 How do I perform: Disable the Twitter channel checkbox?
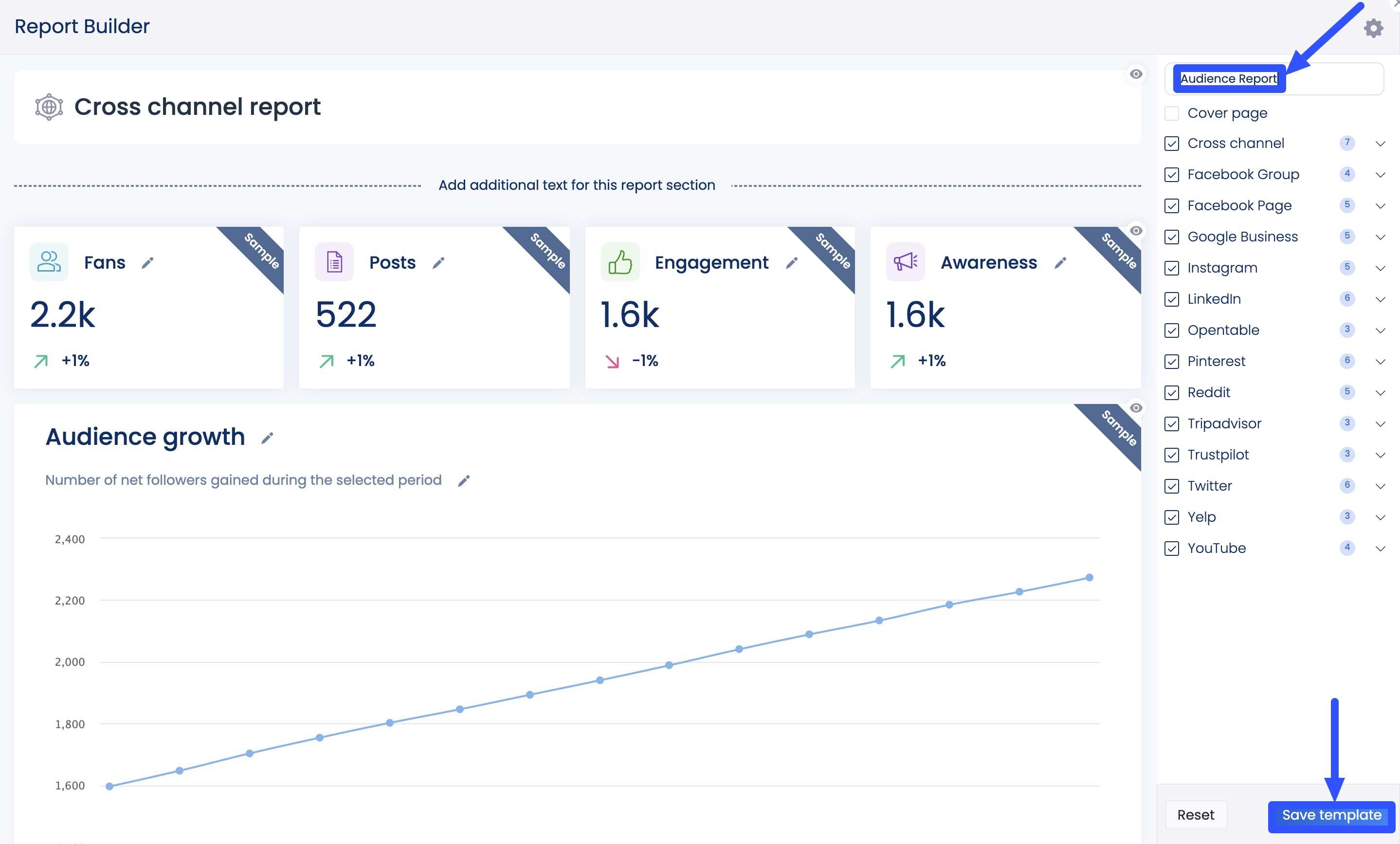pyautogui.click(x=1172, y=485)
